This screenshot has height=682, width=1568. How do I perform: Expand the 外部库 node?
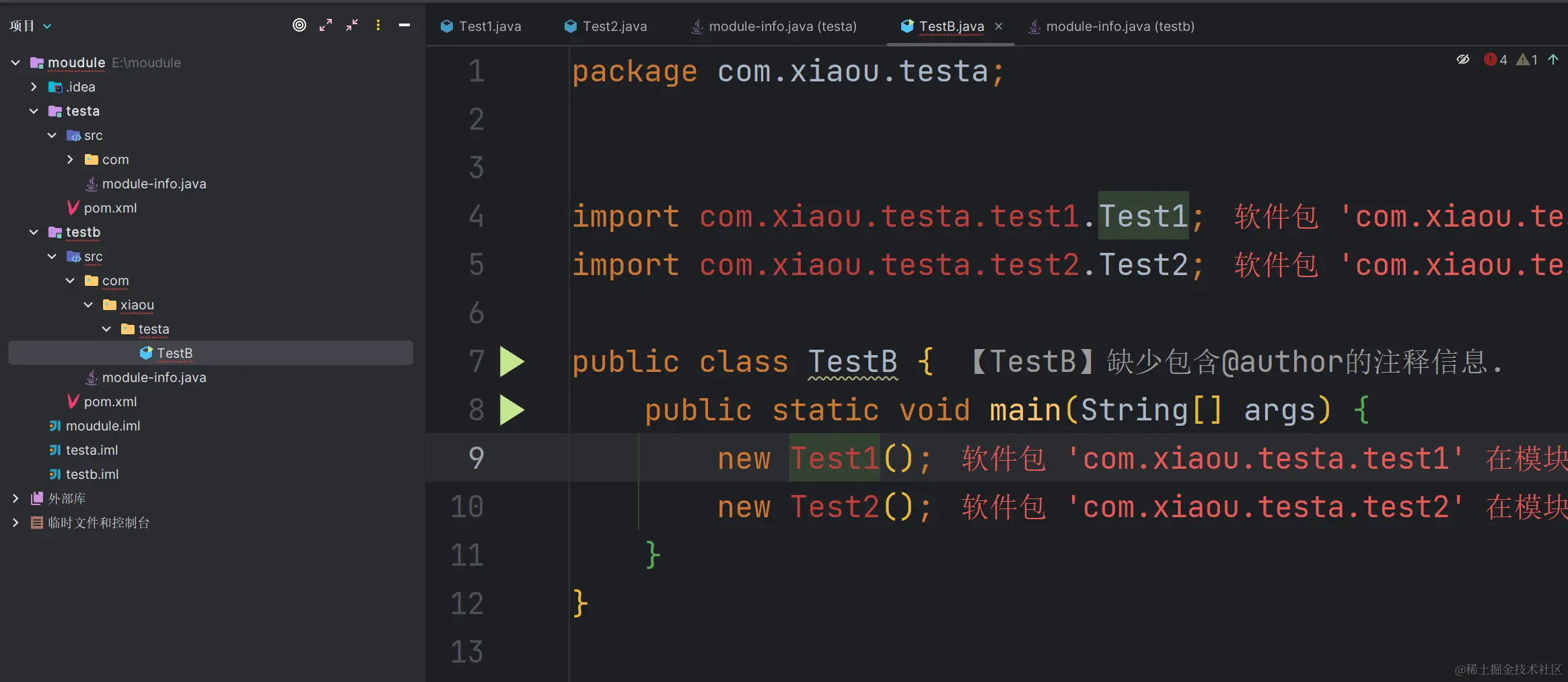click(x=15, y=498)
